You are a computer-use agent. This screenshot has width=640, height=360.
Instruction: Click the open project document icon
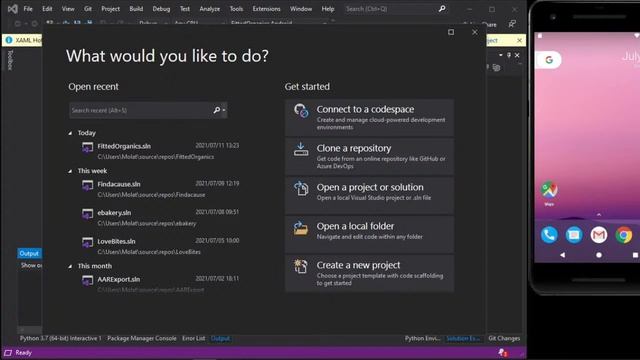(301, 188)
